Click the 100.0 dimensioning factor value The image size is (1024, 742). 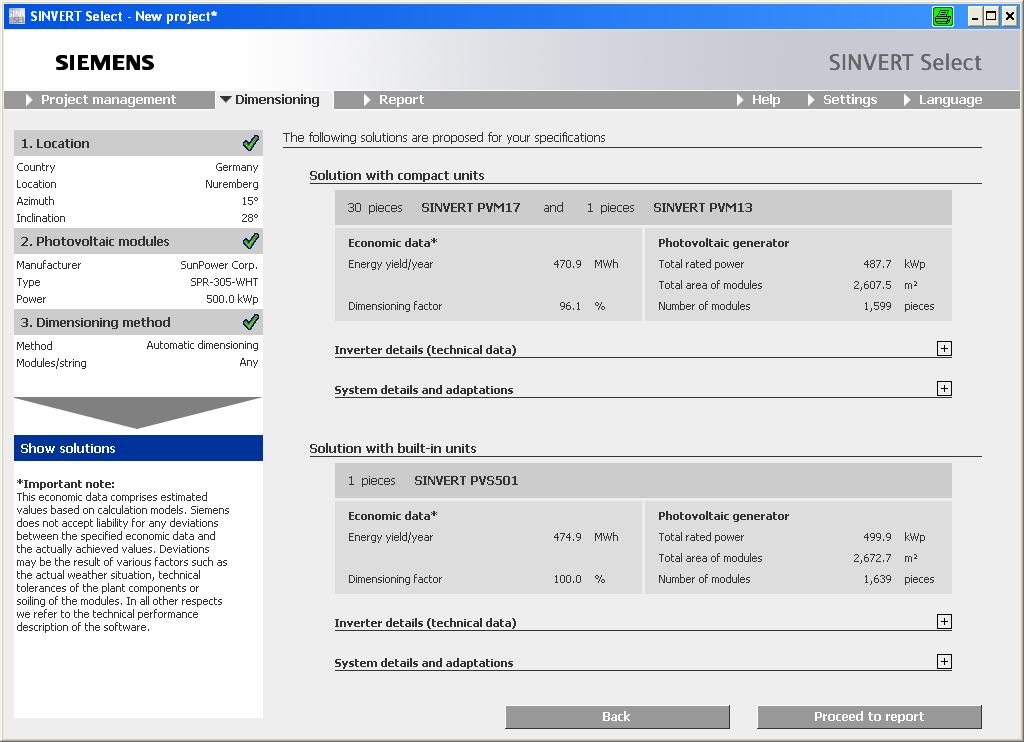click(x=567, y=579)
